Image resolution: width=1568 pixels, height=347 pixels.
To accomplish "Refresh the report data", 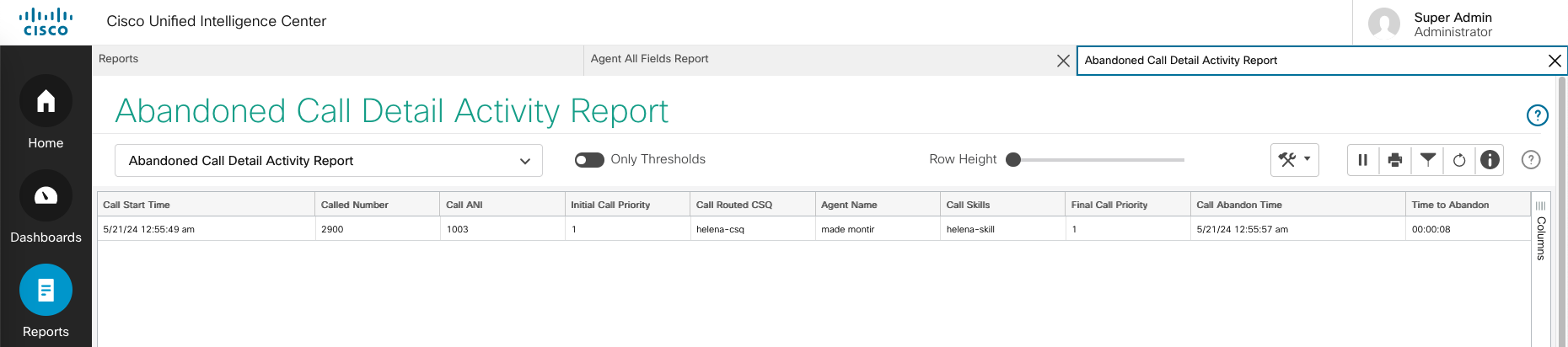I will [1459, 160].
